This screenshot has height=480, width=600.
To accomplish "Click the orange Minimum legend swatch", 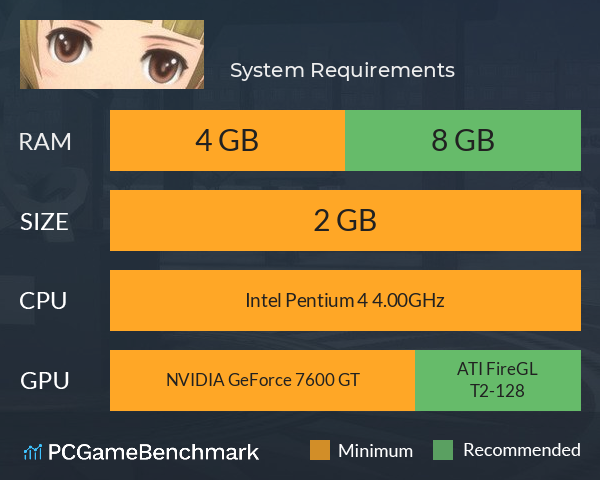I will [320, 450].
